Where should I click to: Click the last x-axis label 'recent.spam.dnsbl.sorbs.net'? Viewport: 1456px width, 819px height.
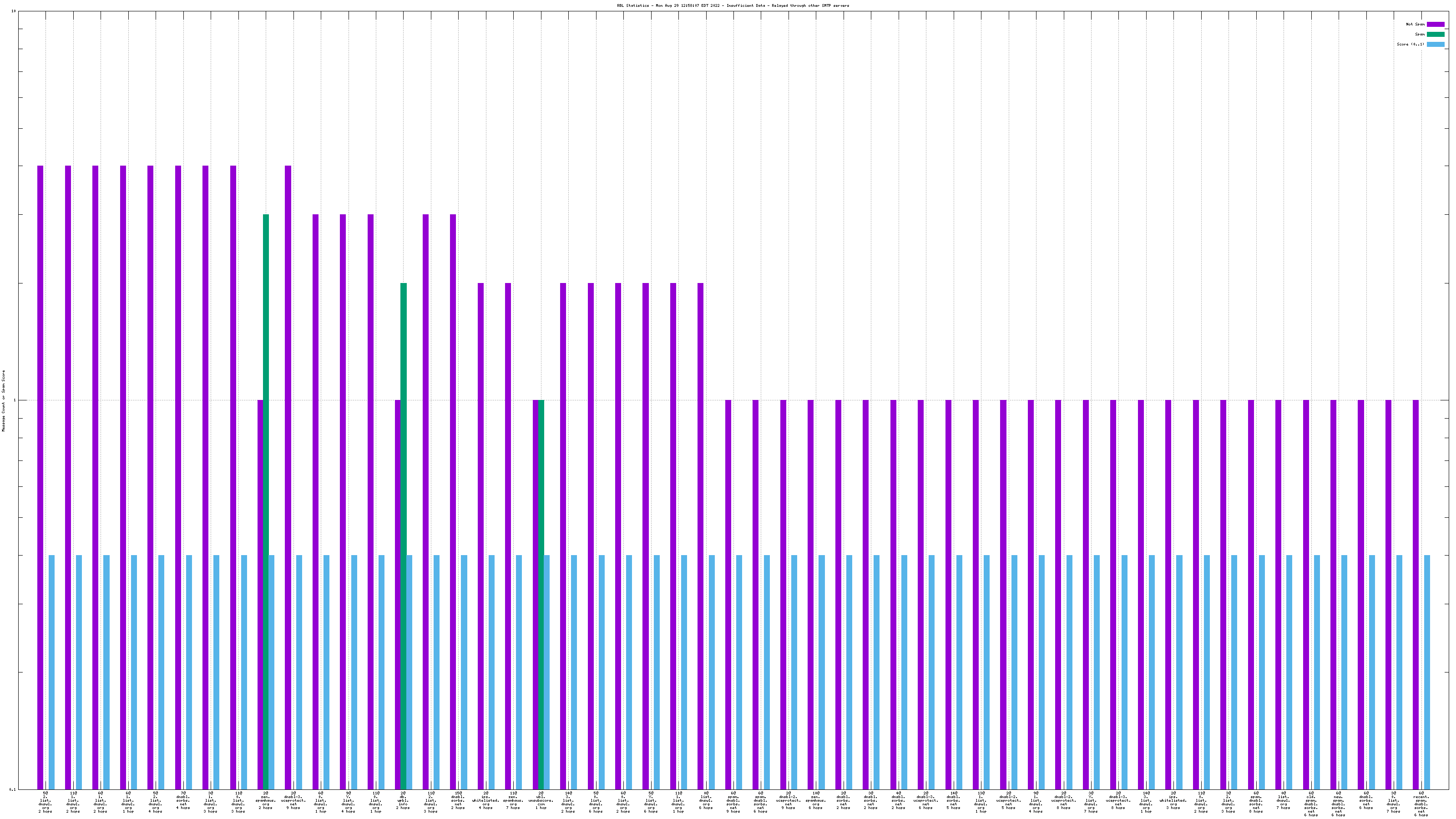coord(1421,804)
